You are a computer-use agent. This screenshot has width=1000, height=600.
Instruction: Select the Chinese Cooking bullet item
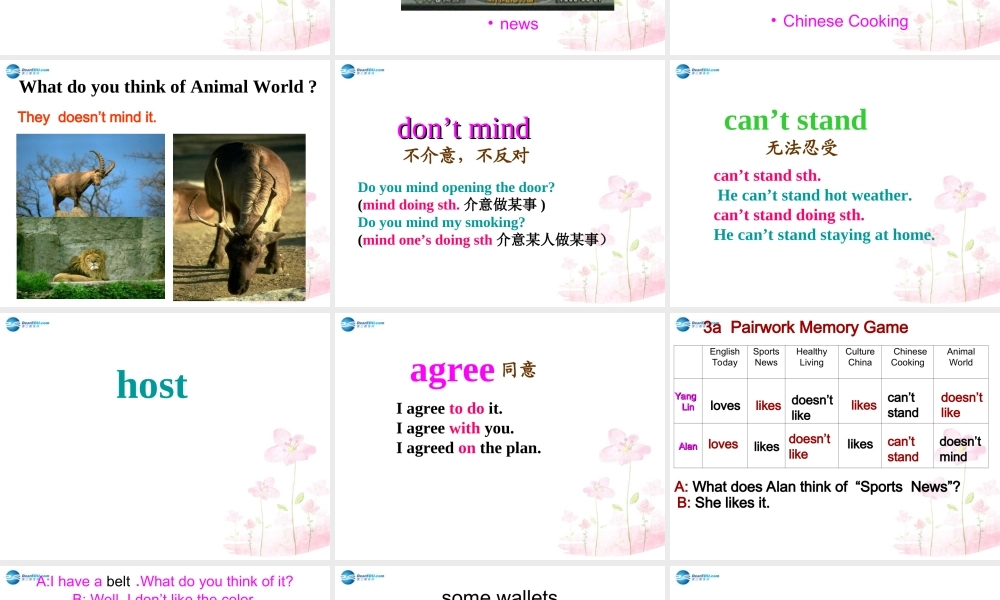[845, 20]
